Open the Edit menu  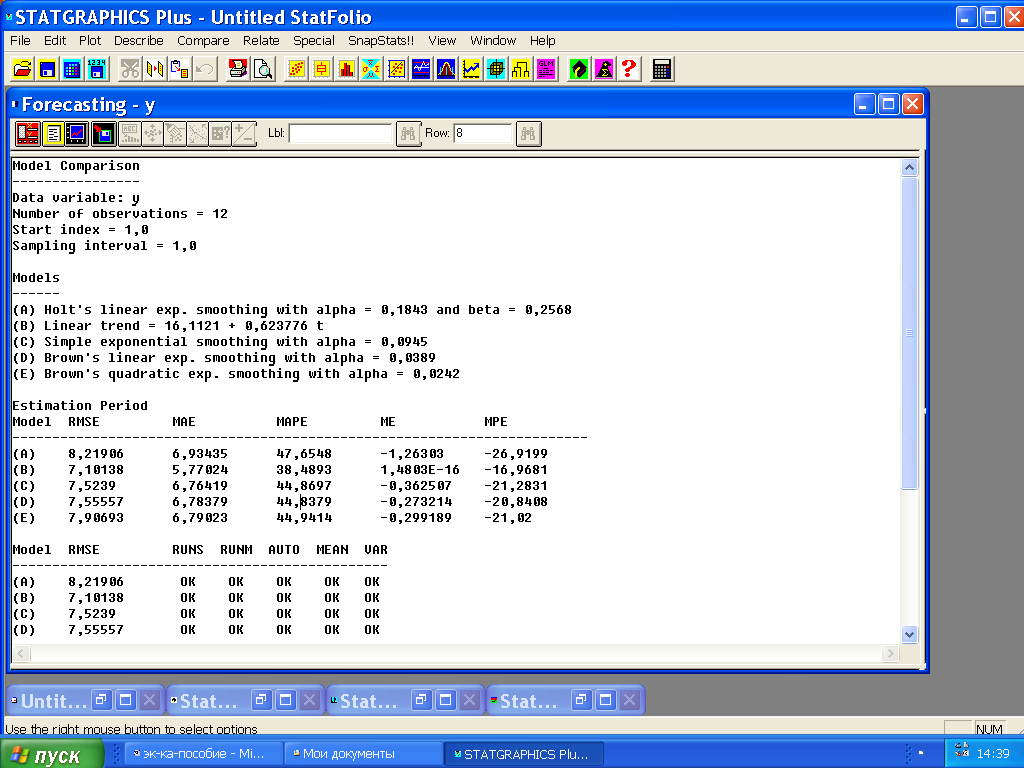[55, 40]
